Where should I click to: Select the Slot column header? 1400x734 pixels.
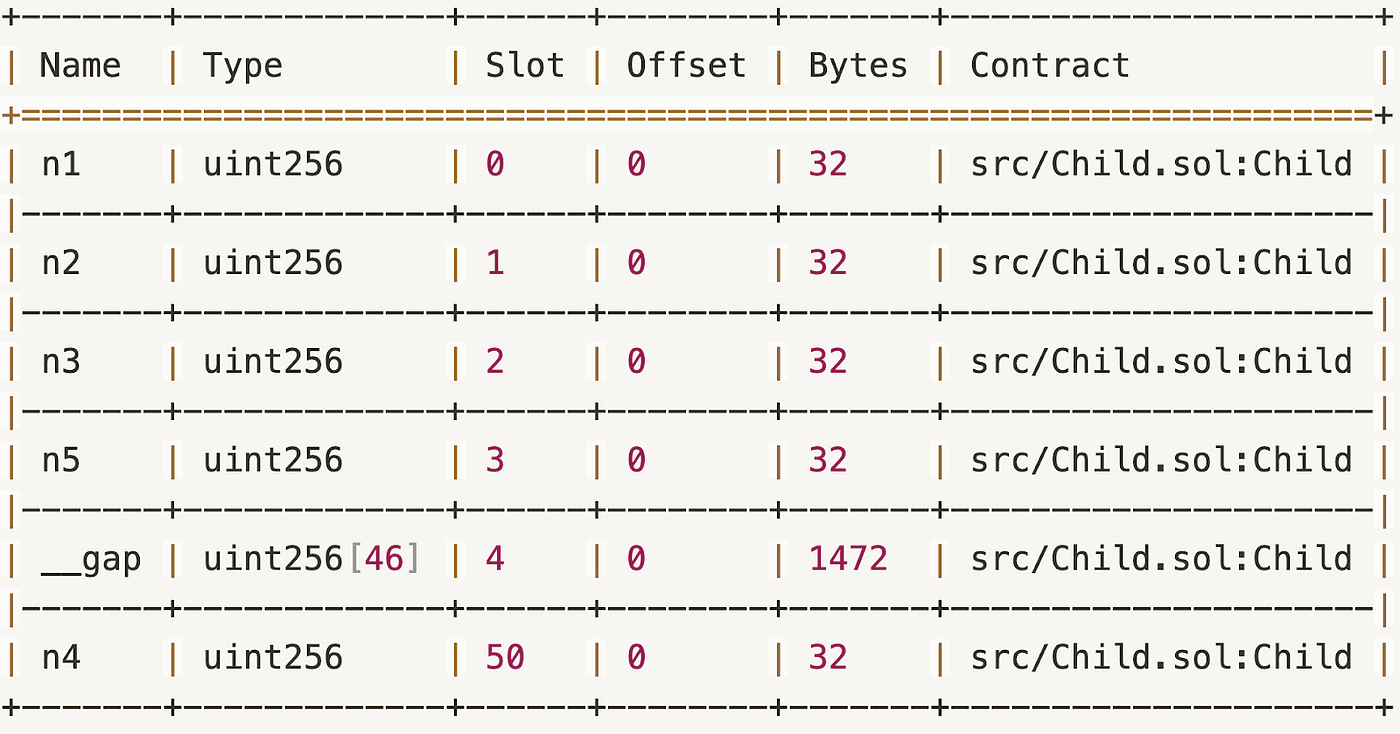tap(525, 66)
